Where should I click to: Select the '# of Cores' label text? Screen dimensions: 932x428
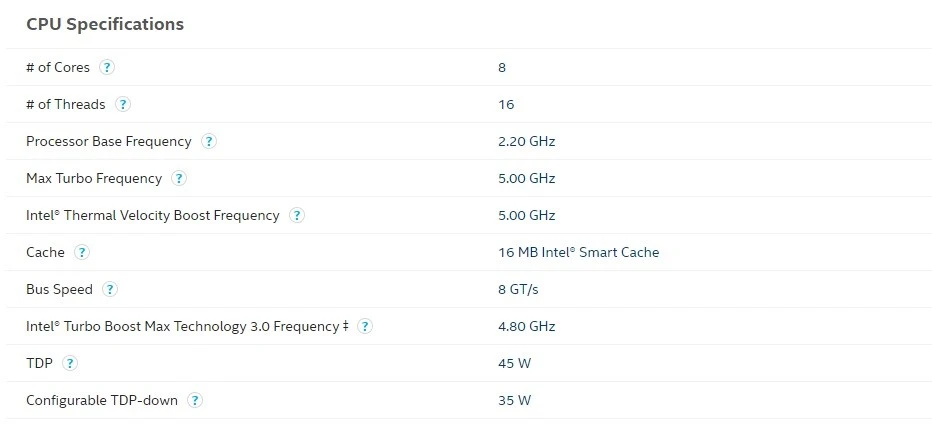[58, 67]
